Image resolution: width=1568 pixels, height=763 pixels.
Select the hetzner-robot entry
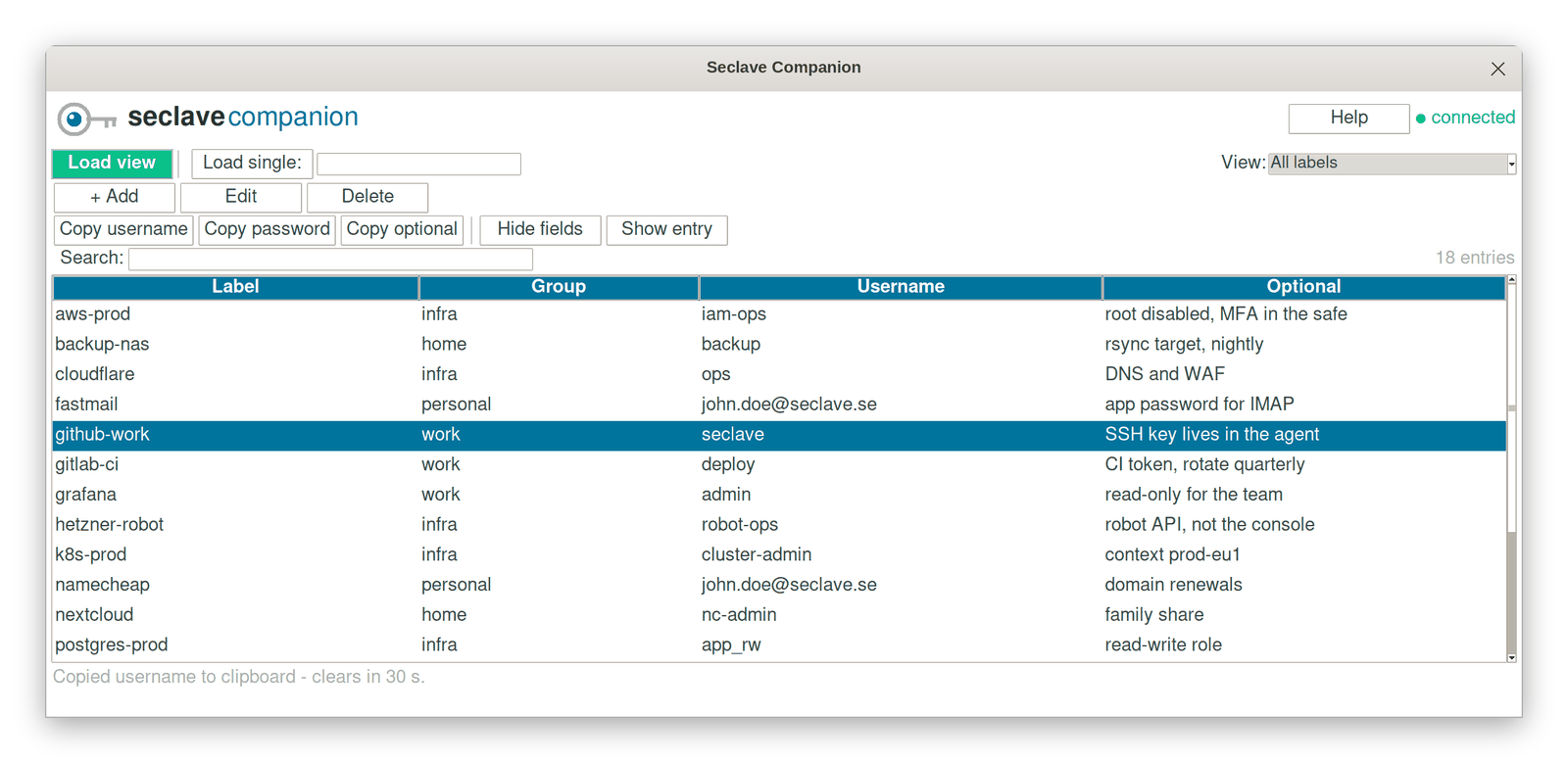click(x=779, y=525)
